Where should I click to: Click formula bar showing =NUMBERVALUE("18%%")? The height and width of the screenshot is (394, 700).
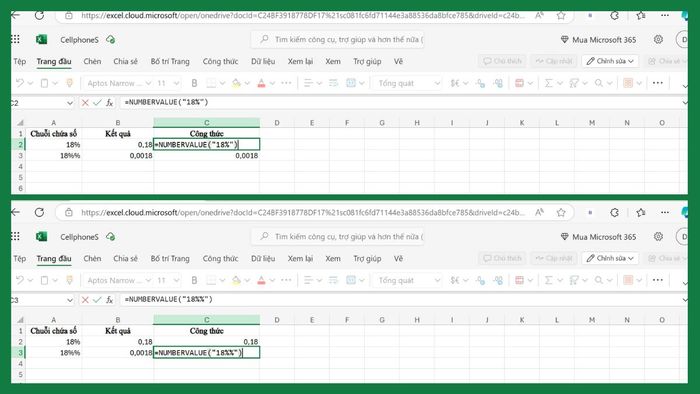[x=400, y=300]
